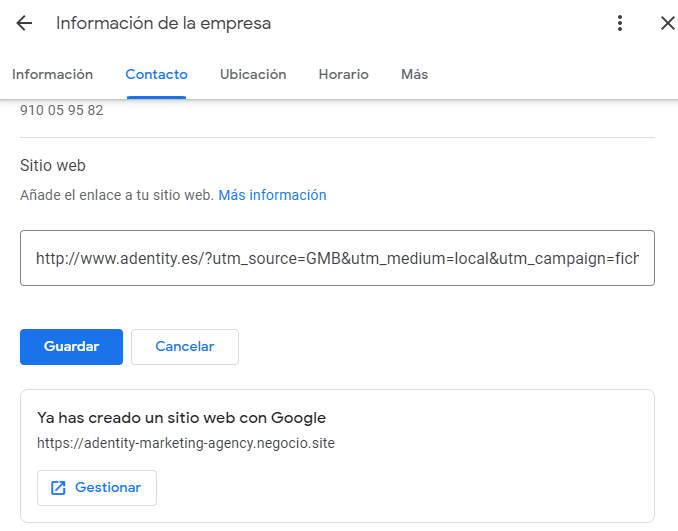
Task: Click the Añade el enlace description text
Action: tap(116, 195)
